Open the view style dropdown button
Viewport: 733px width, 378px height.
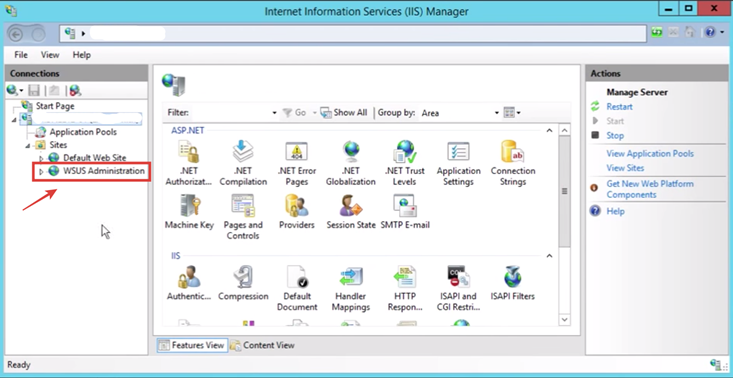click(512, 113)
